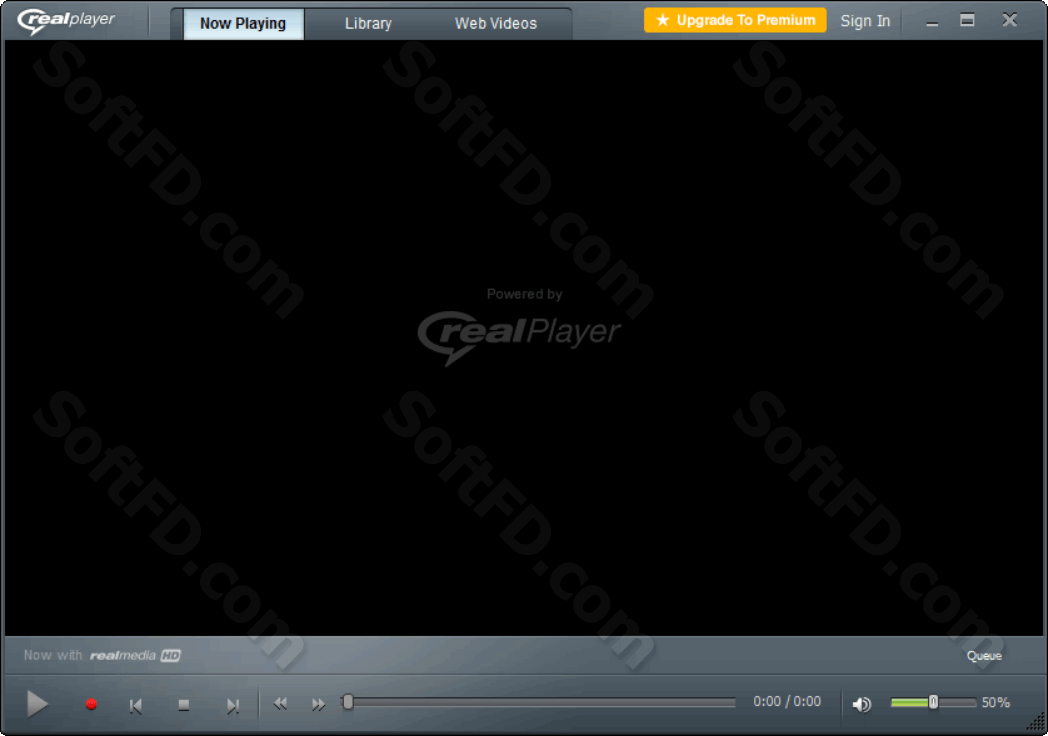The width and height of the screenshot is (1048, 736).
Task: Click the 50% volume readout
Action: tap(996, 703)
